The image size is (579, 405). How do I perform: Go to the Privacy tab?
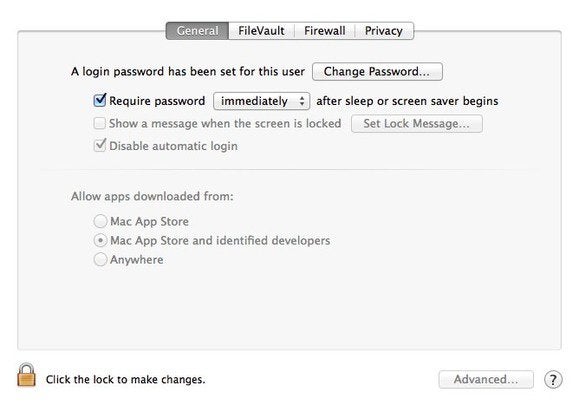click(384, 31)
